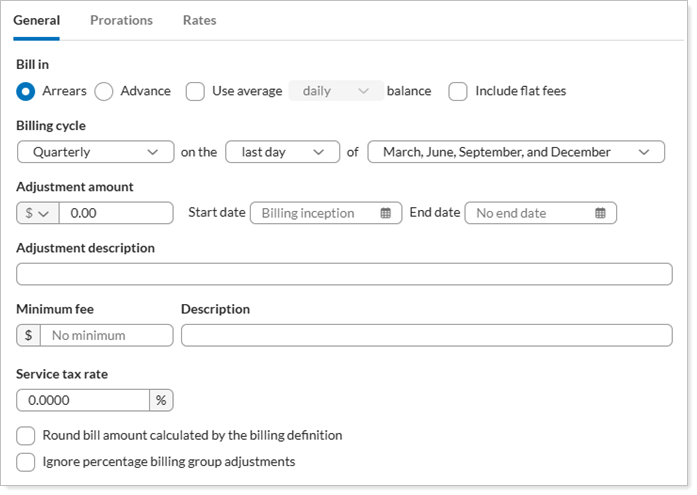The width and height of the screenshot is (697, 495).
Task: Select the Arrears radio button
Action: [x=26, y=91]
